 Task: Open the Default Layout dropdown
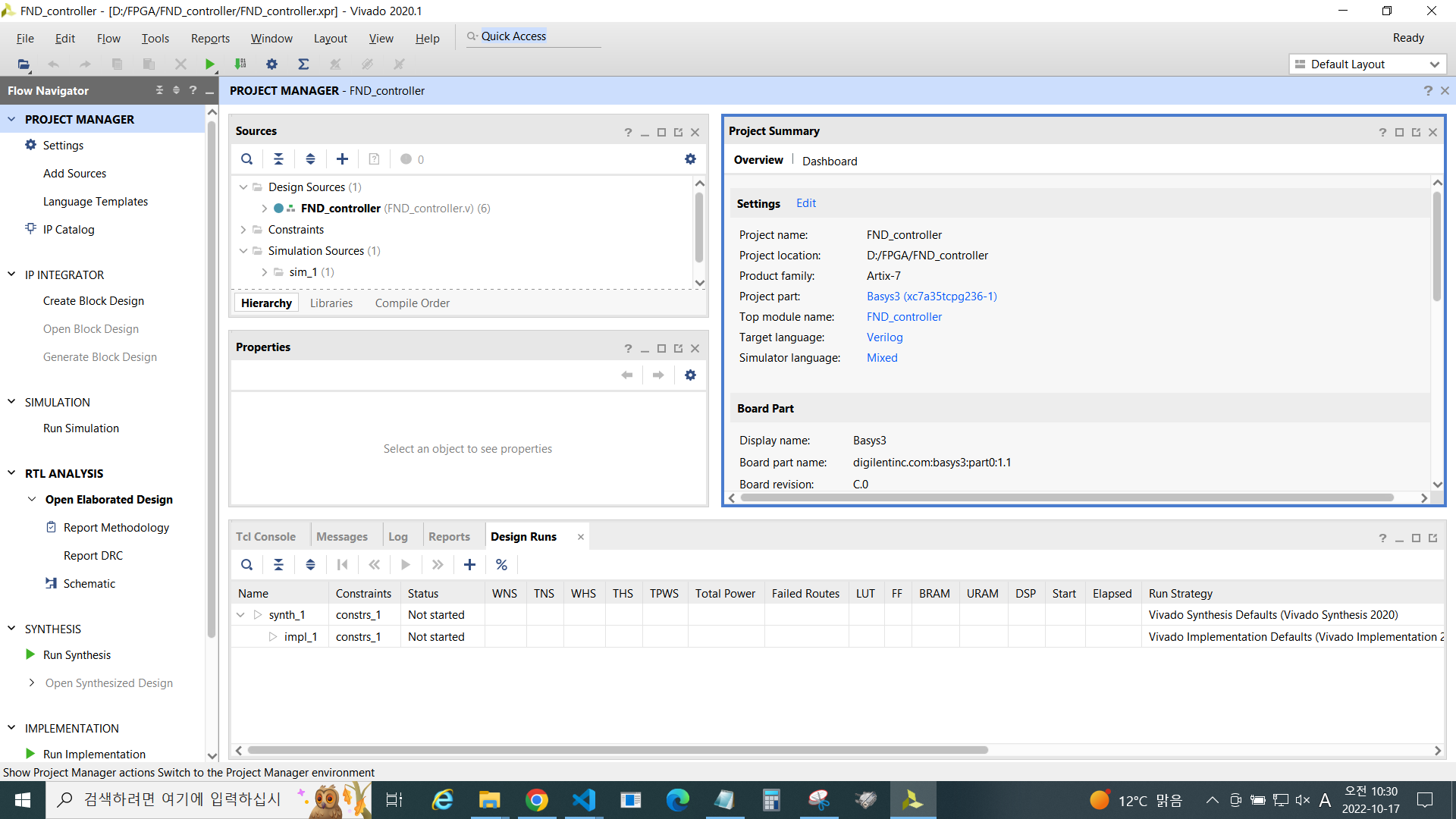click(x=1368, y=64)
